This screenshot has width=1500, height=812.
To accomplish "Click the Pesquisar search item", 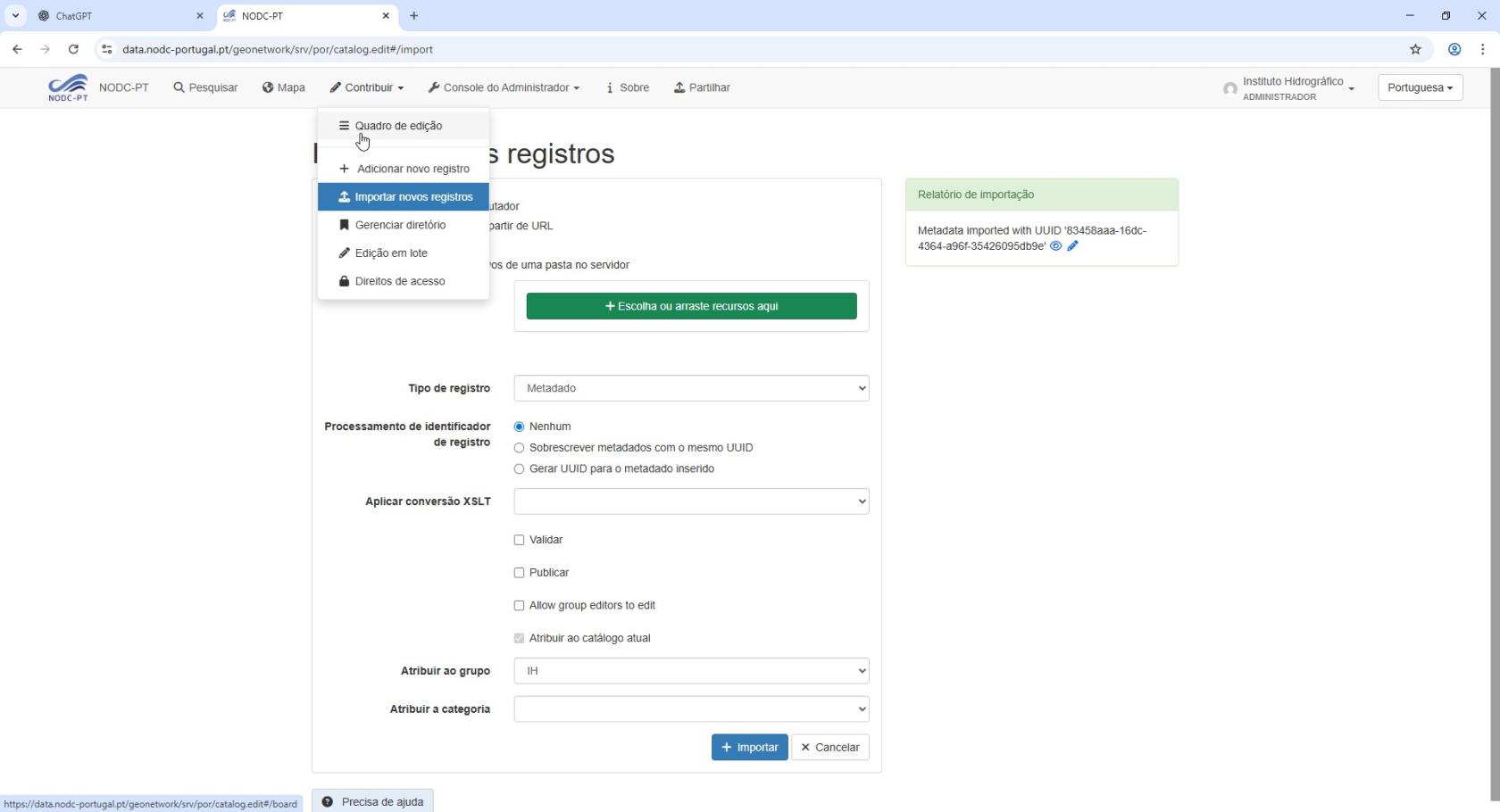I will pyautogui.click(x=205, y=87).
